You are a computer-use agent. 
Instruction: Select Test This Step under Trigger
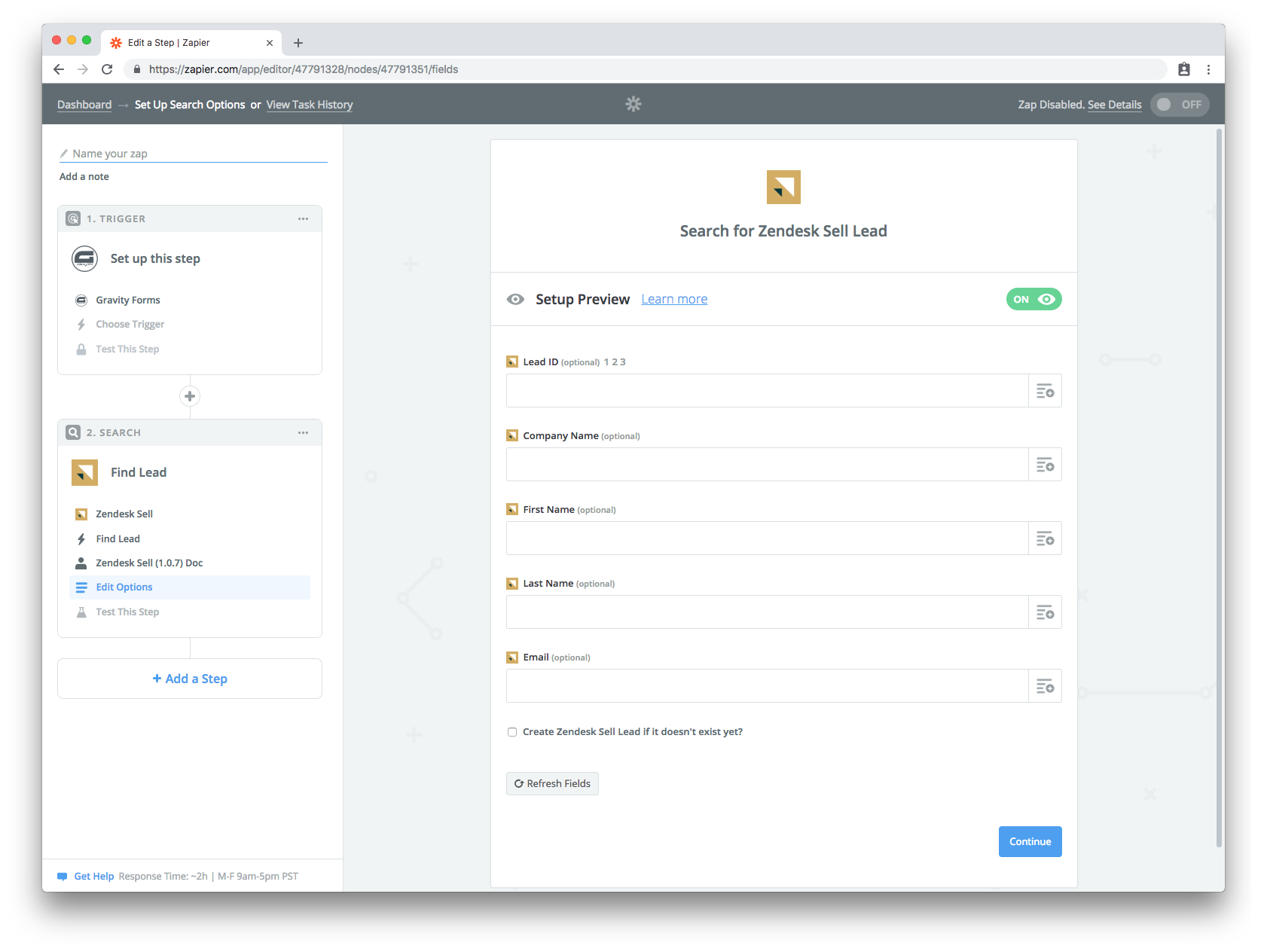click(x=127, y=349)
